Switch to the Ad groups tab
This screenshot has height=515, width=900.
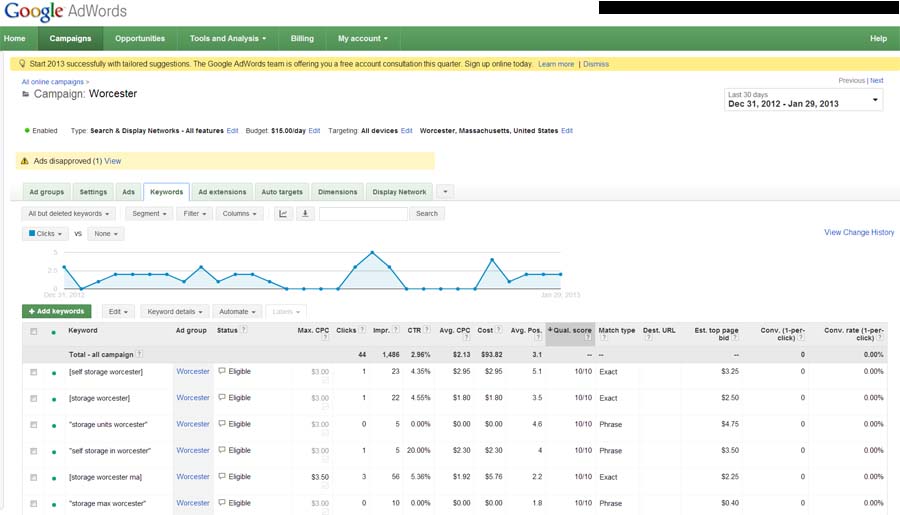pos(46,192)
